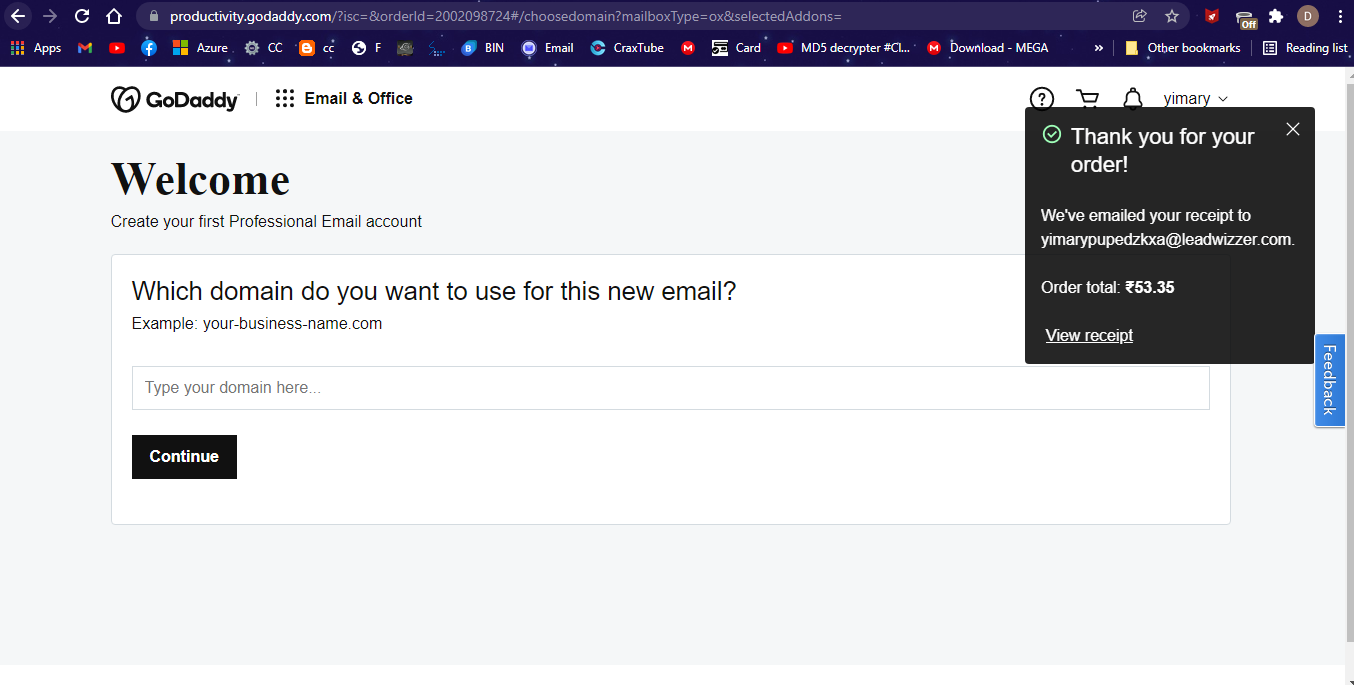The image size is (1354, 685).
Task: Open the Chrome three-dot menu
Action: (x=1339, y=16)
